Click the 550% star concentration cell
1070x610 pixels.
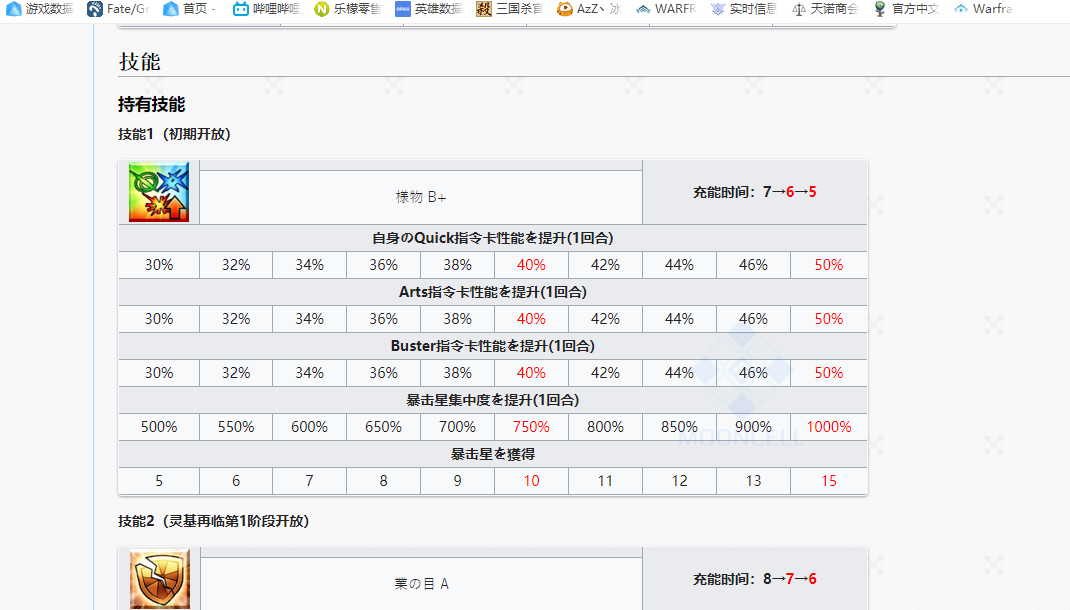click(235, 426)
